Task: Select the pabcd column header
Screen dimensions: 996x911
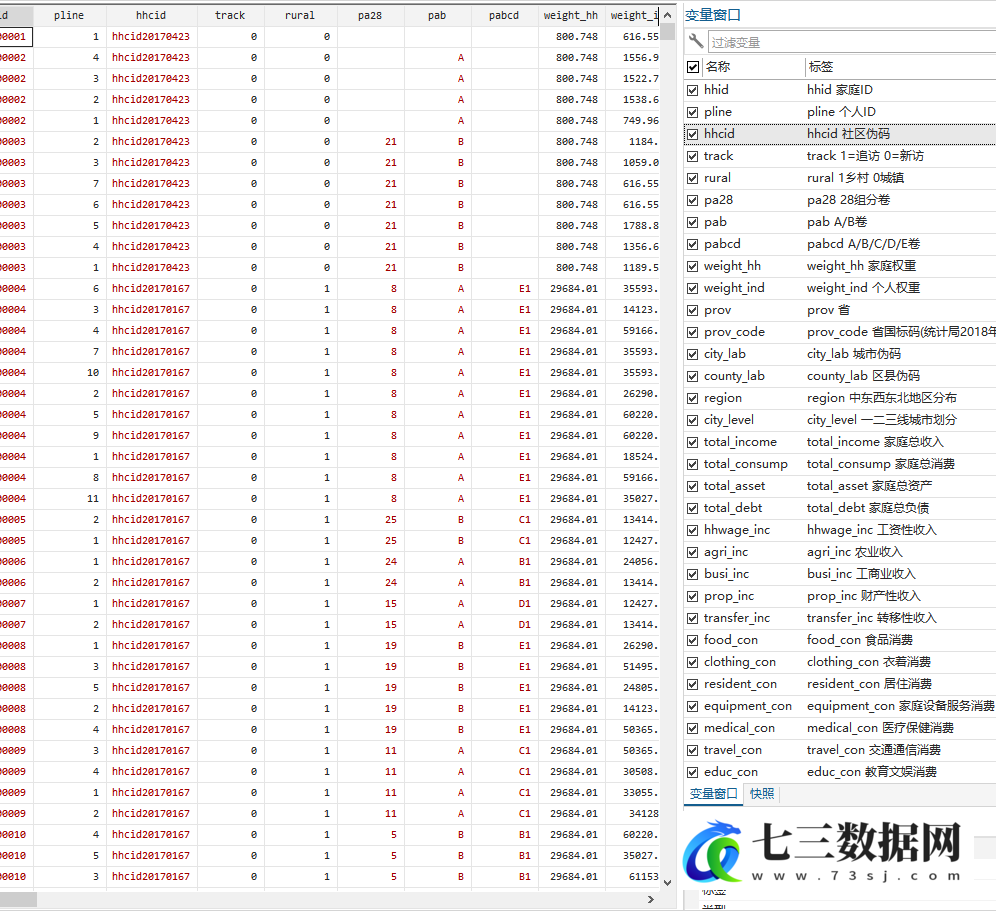Action: tap(504, 15)
